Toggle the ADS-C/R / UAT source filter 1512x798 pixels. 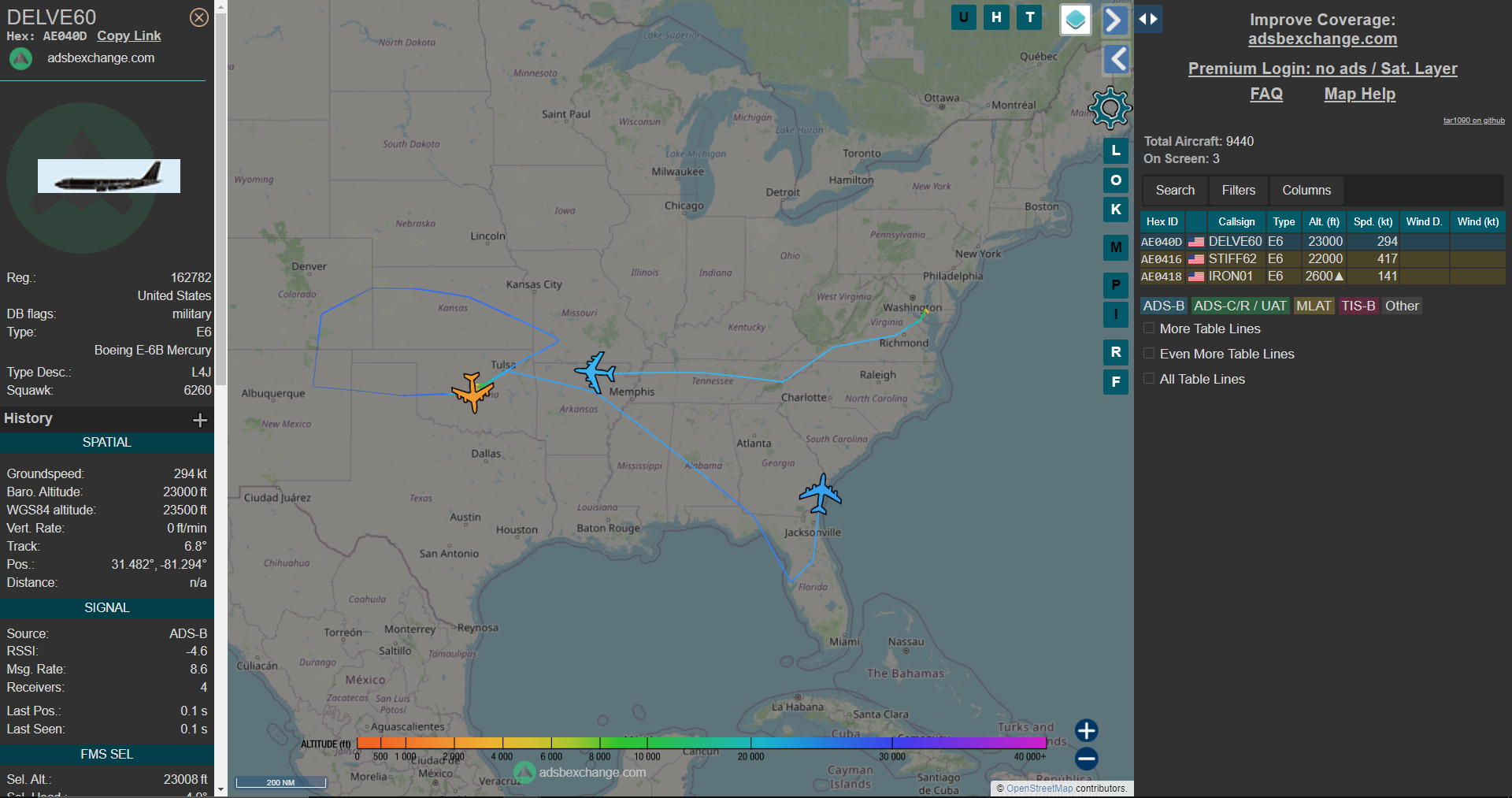coord(1240,306)
